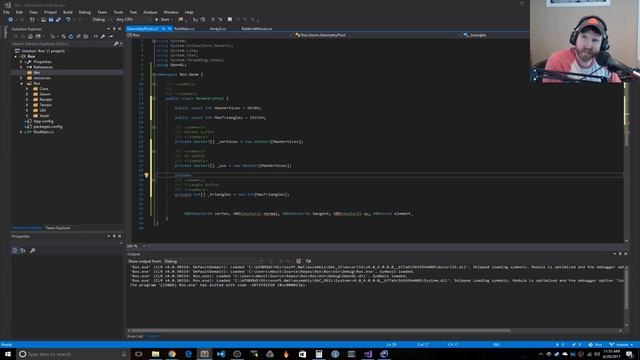Open File Explorer from the taskbar
The height and width of the screenshot is (360, 640).
pyautogui.click(x=156, y=354)
